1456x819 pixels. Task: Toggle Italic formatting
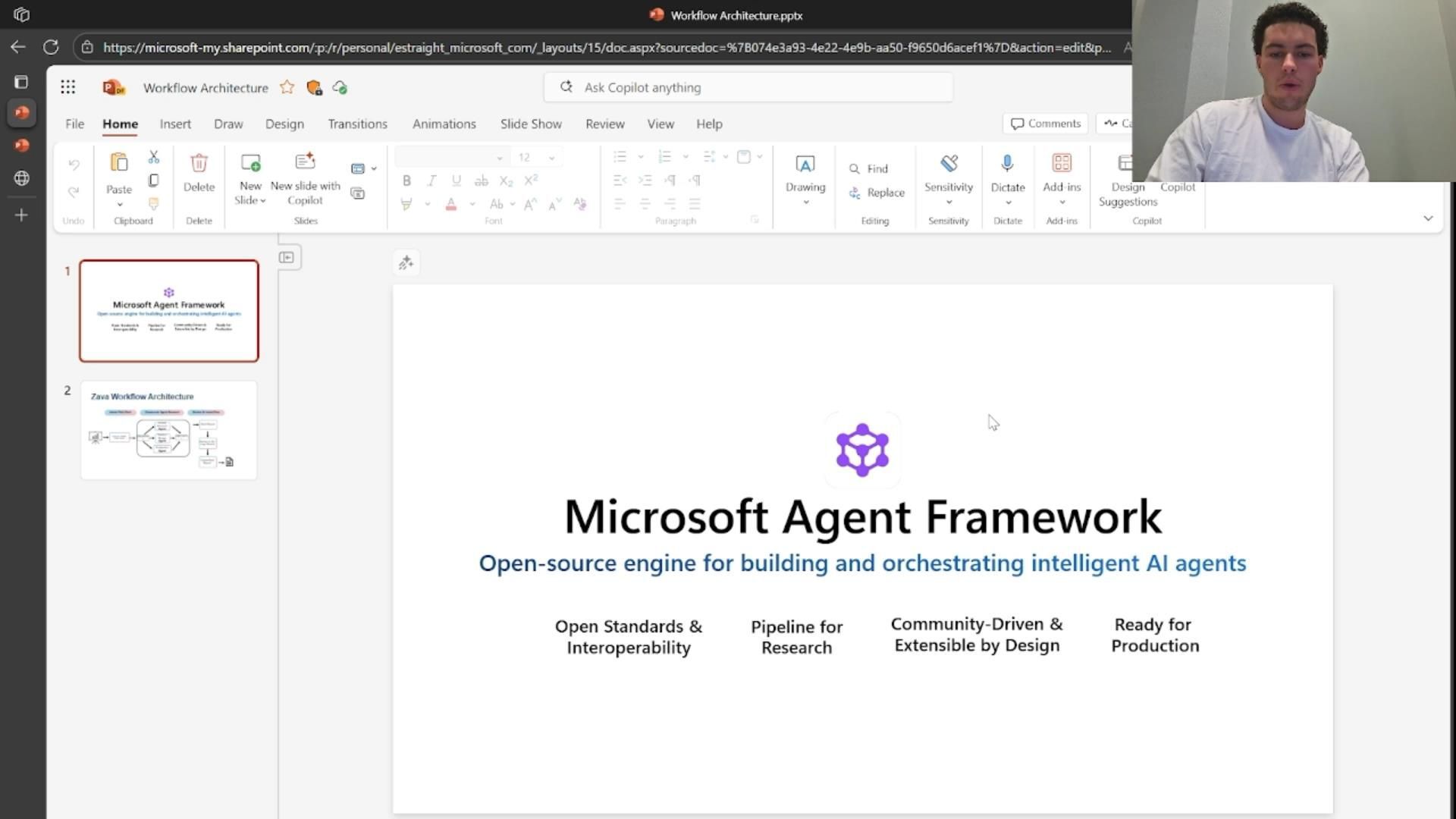(431, 180)
